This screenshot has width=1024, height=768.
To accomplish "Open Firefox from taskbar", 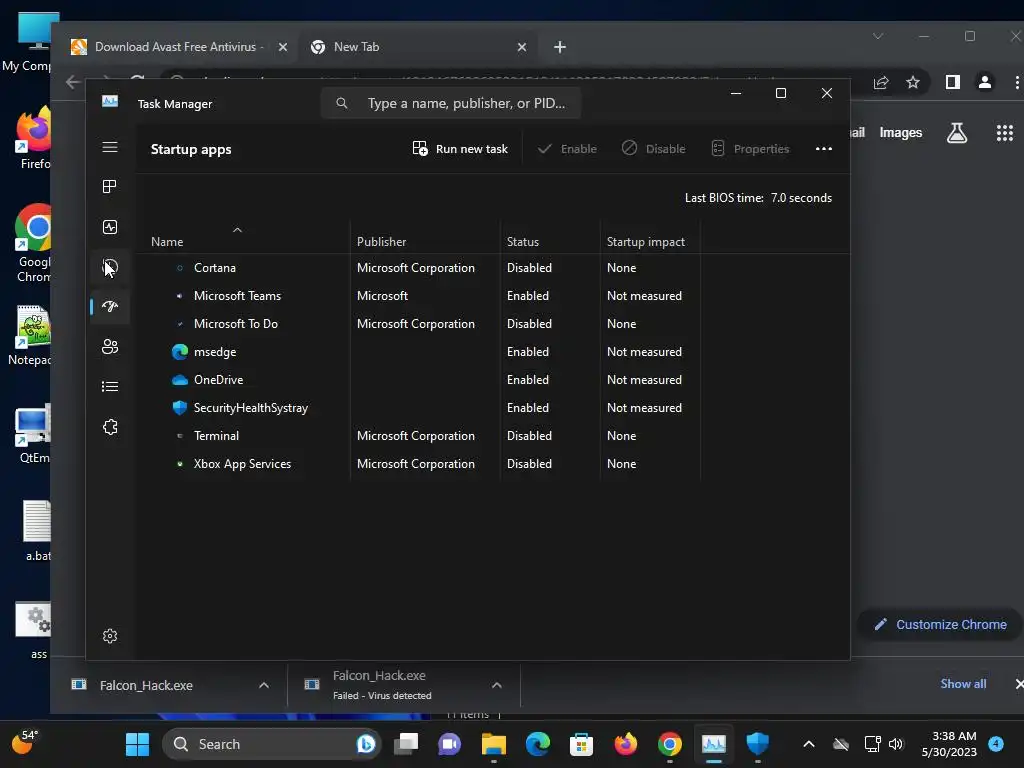I will click(626, 744).
